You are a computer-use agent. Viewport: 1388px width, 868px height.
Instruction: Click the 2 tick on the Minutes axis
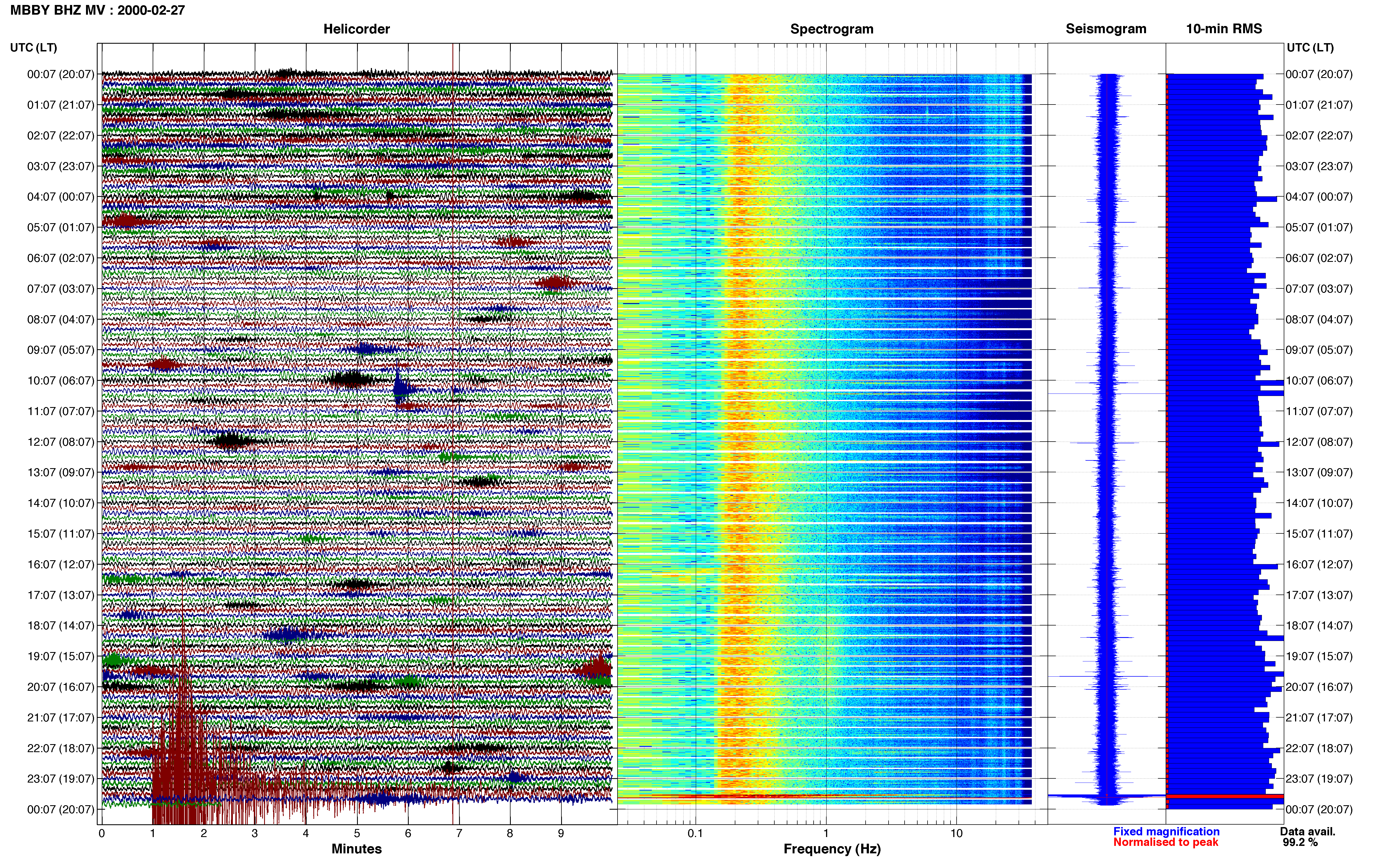pyautogui.click(x=204, y=833)
